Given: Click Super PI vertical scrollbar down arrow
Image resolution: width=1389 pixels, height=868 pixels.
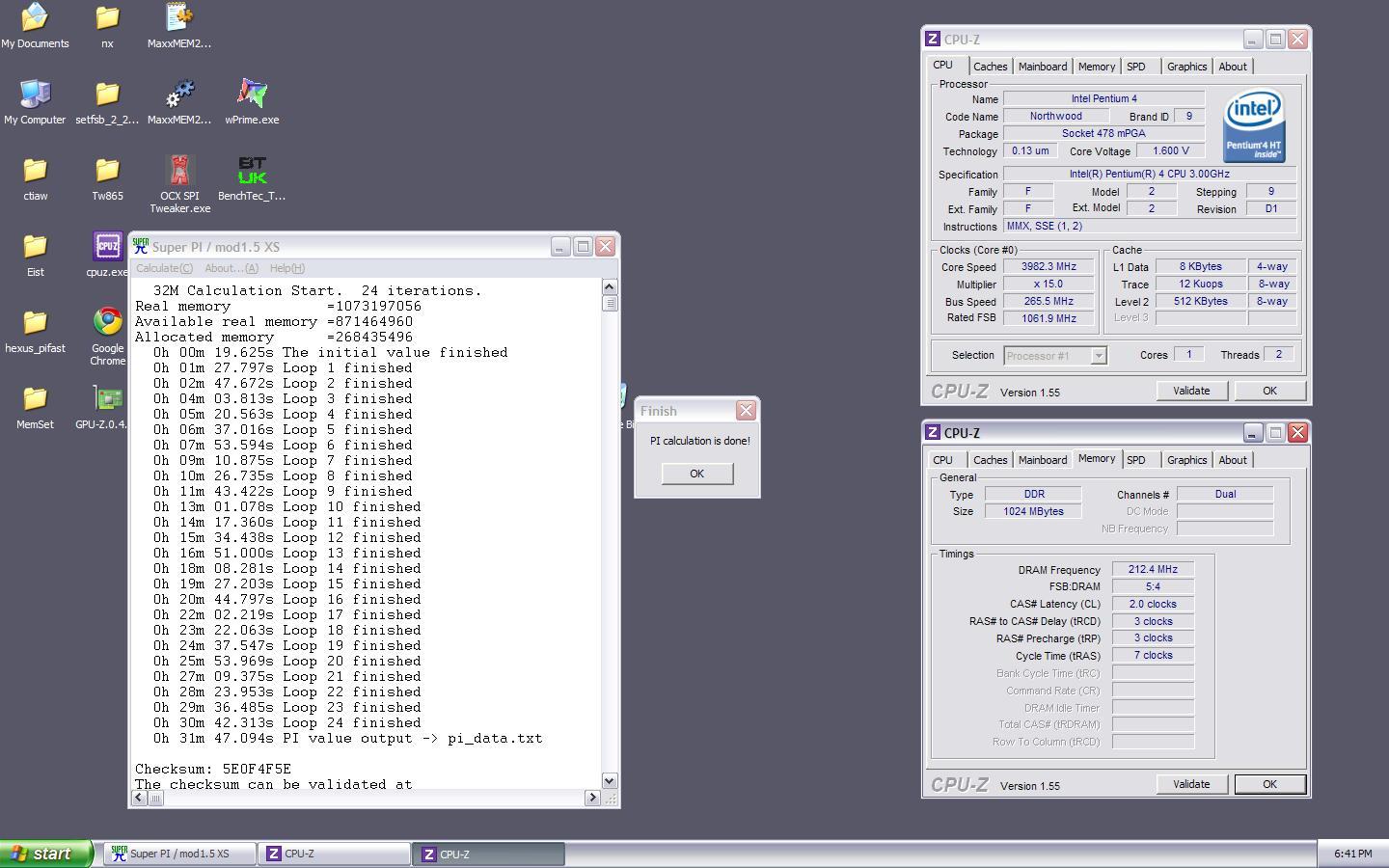Looking at the screenshot, I should point(609,780).
